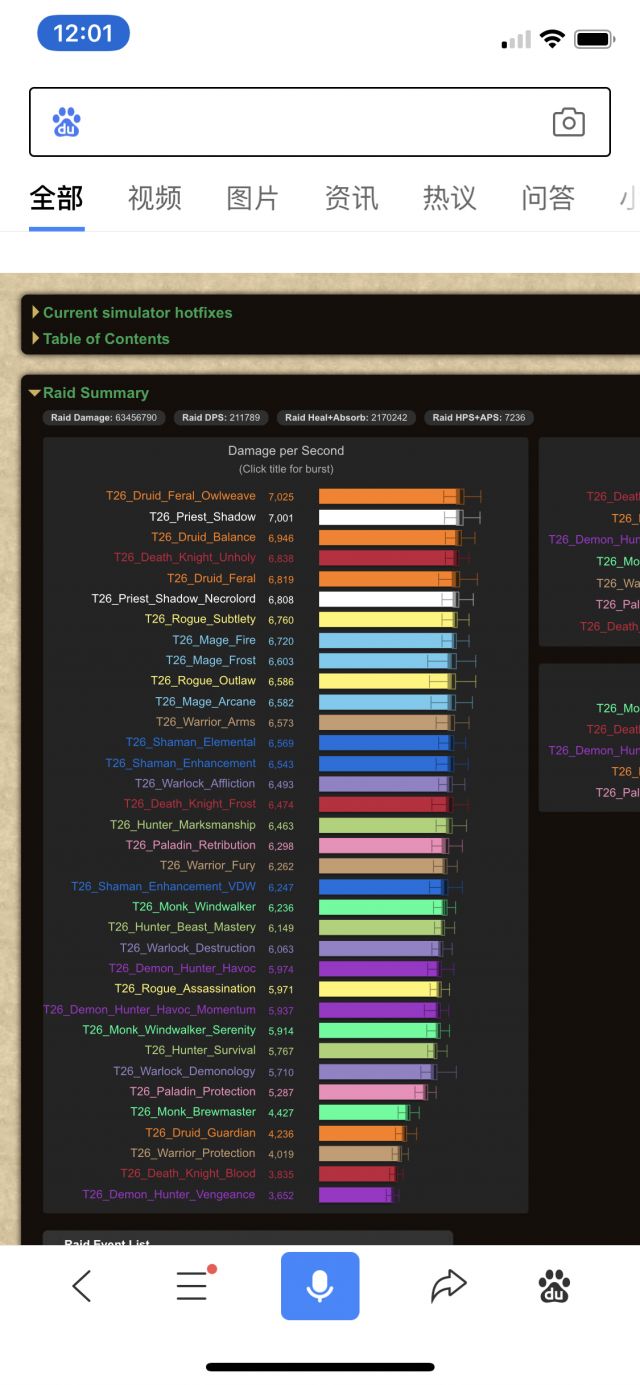Open the 热议 tab
This screenshot has width=640, height=1385.
click(449, 198)
